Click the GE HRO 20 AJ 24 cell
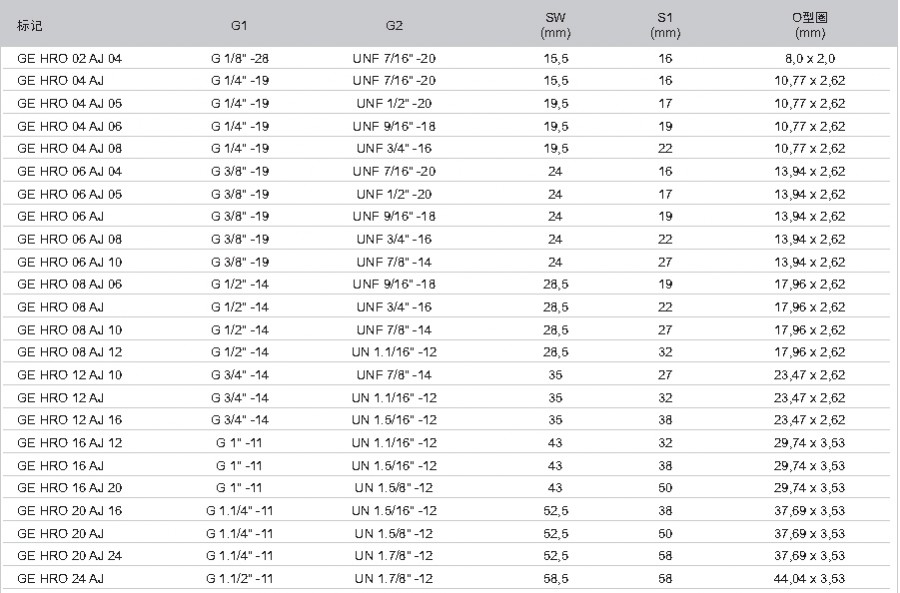The image size is (900, 593). click(x=69, y=556)
